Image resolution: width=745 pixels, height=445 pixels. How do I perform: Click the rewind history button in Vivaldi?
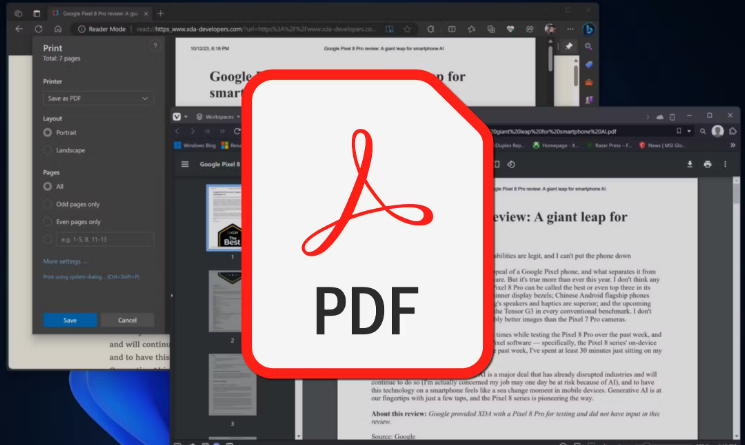pos(208,131)
